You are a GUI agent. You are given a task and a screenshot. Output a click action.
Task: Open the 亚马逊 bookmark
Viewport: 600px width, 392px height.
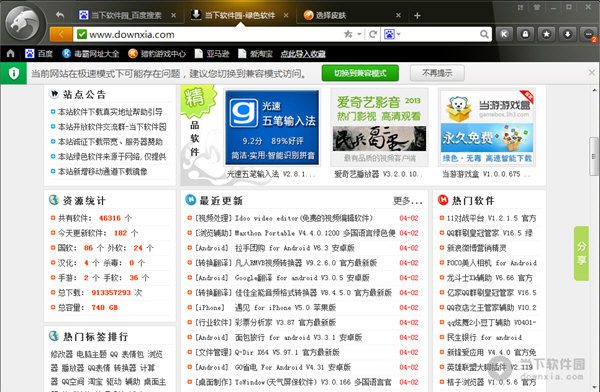(212, 54)
